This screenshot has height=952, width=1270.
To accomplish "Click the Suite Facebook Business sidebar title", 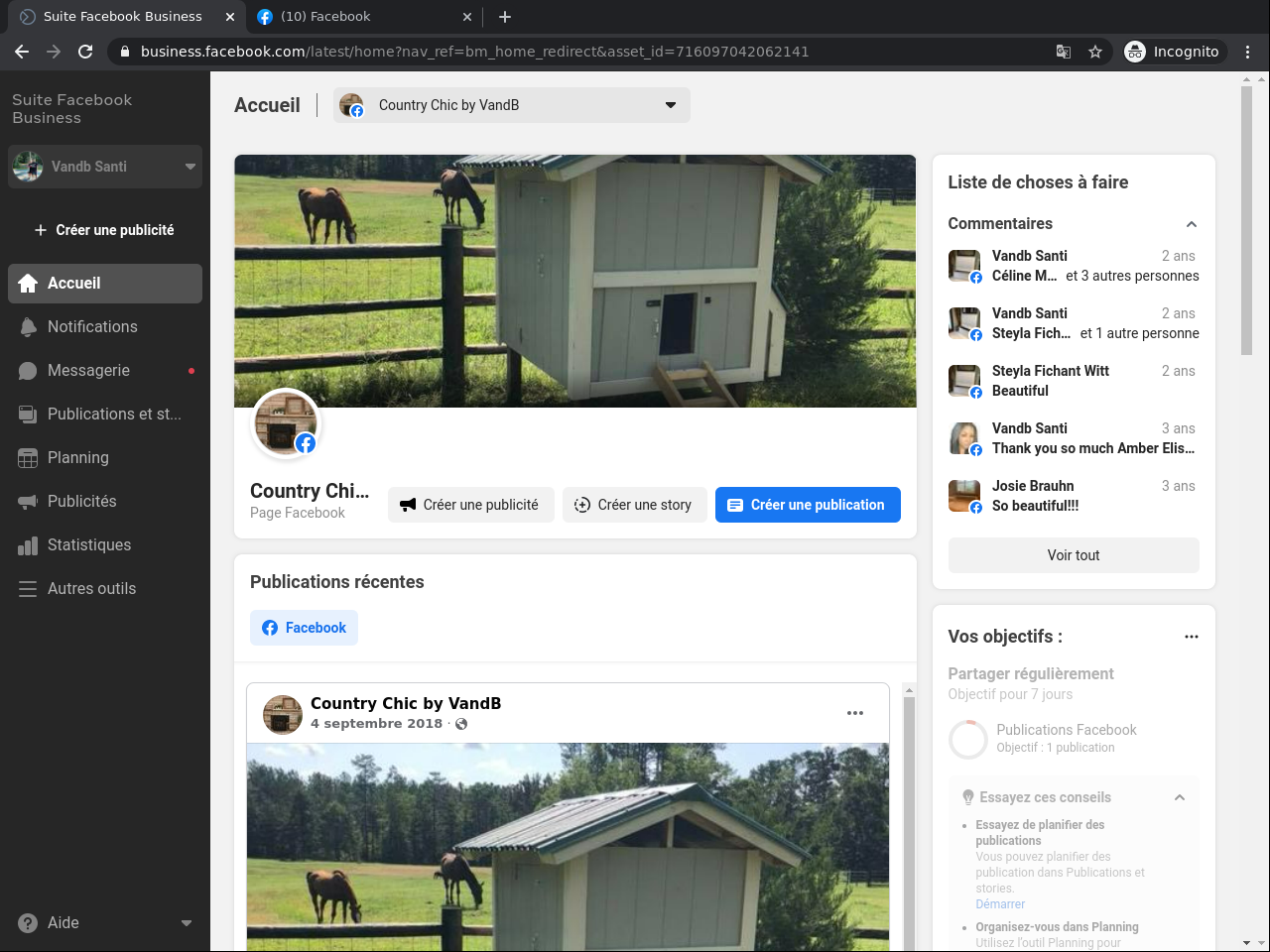I will click(x=72, y=109).
